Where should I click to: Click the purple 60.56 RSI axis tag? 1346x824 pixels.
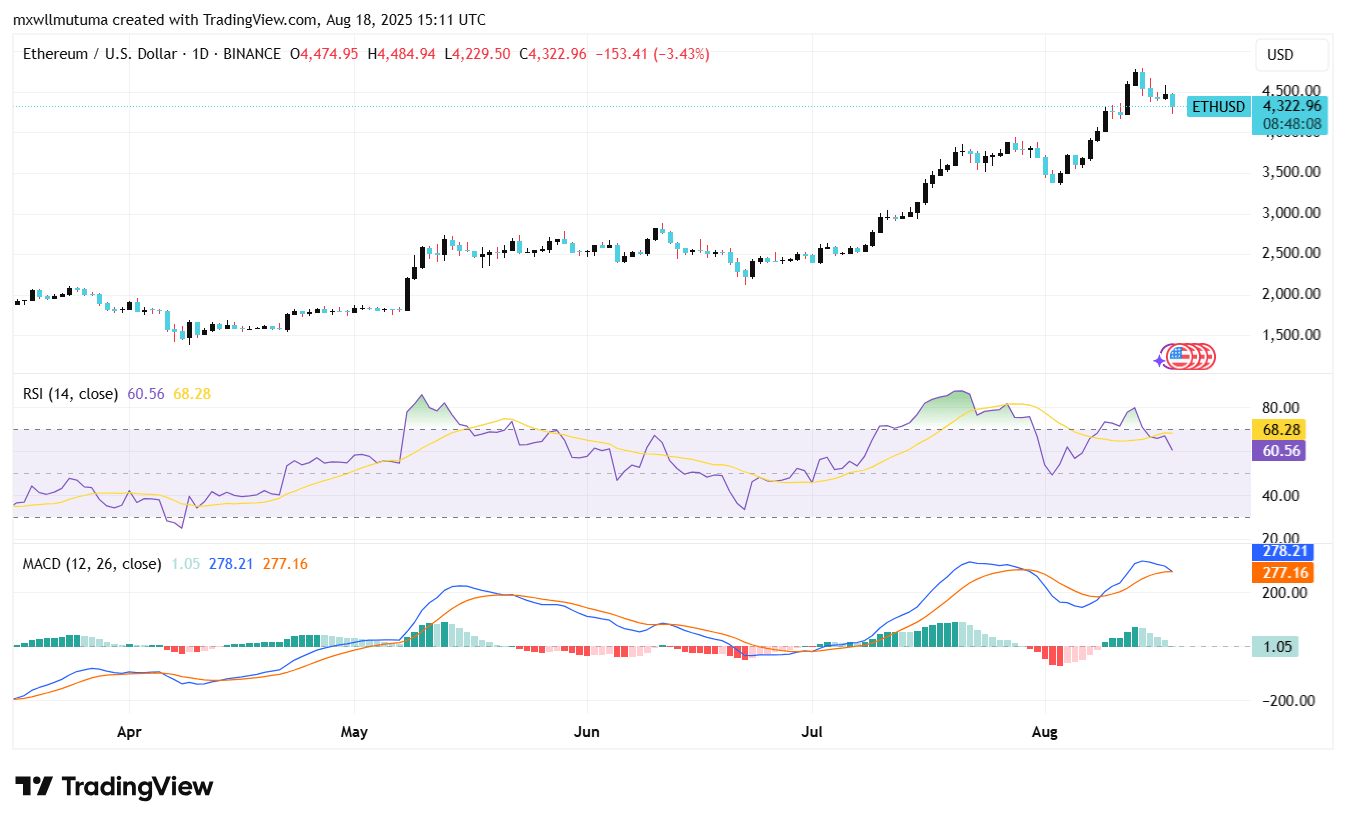tap(1280, 451)
